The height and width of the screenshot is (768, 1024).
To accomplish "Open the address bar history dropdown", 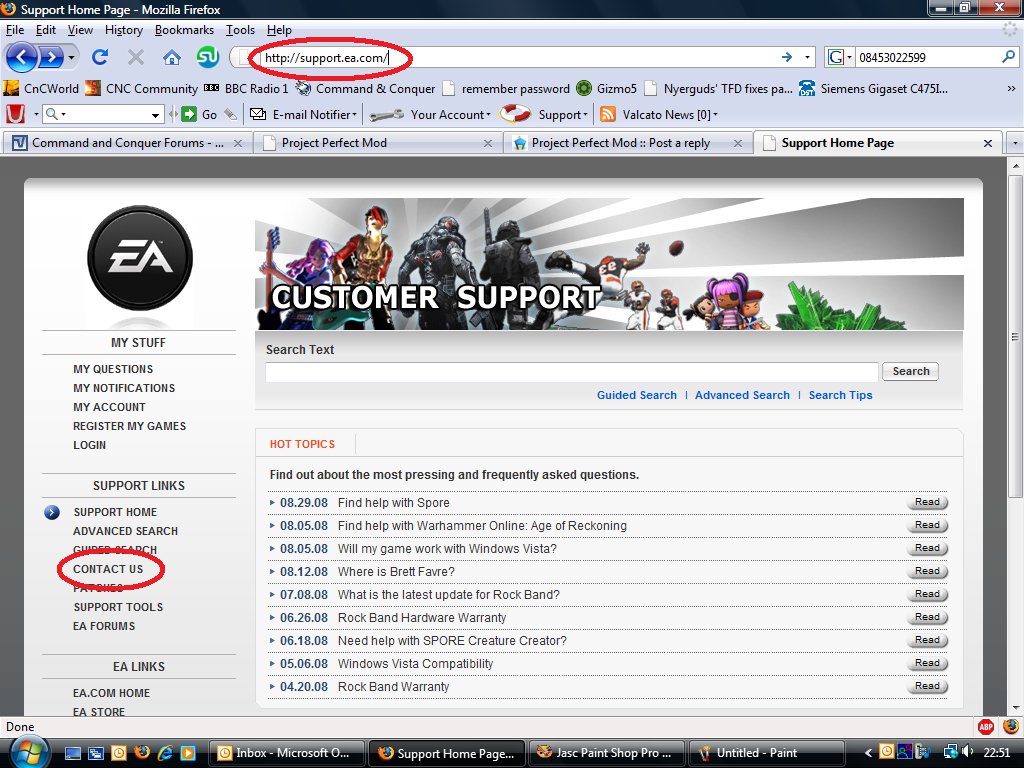I will click(807, 57).
